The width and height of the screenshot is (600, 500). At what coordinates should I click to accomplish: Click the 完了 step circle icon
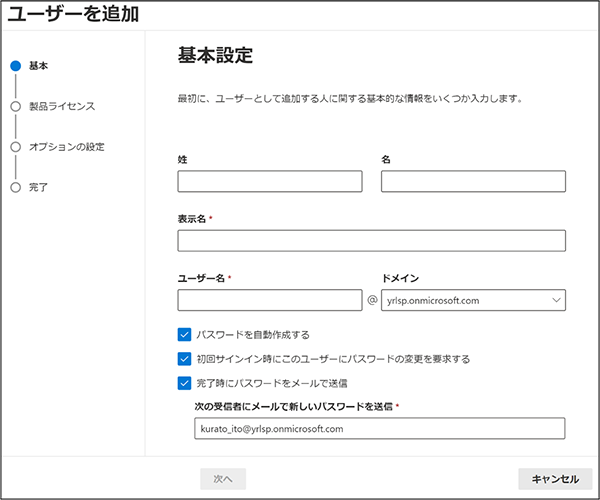16,187
